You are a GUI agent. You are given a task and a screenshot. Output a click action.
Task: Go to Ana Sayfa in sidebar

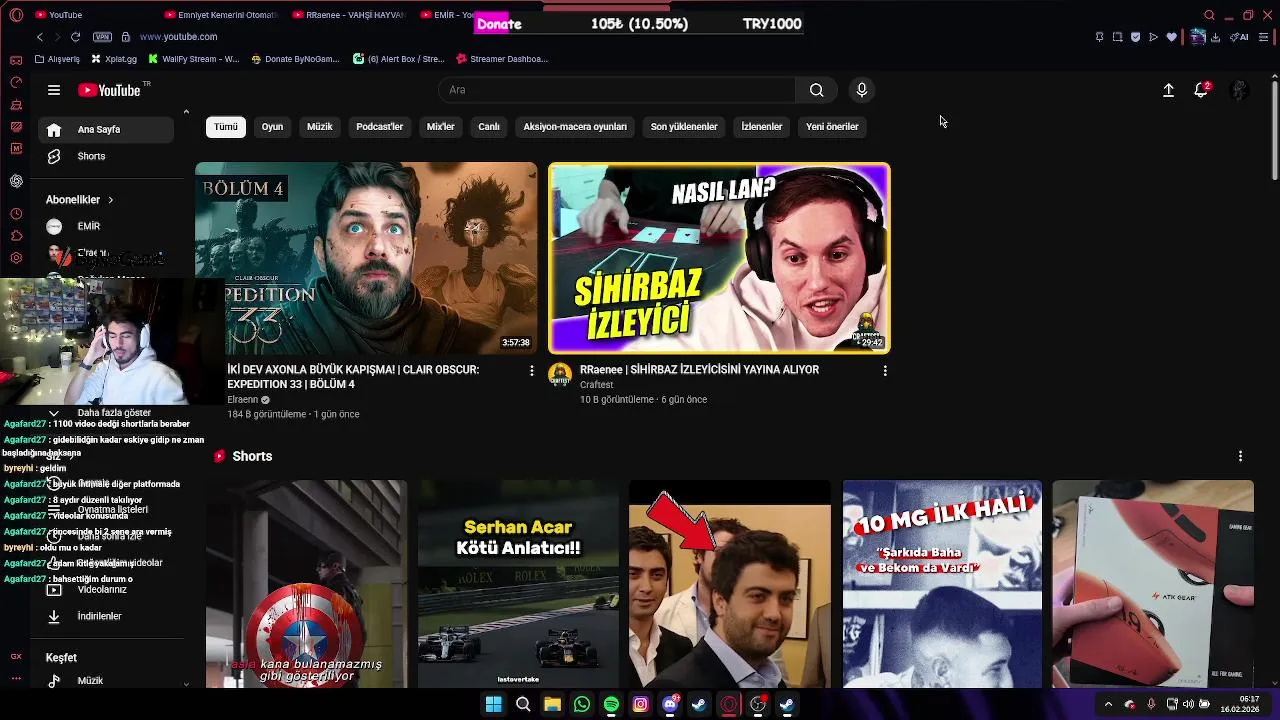(x=106, y=130)
